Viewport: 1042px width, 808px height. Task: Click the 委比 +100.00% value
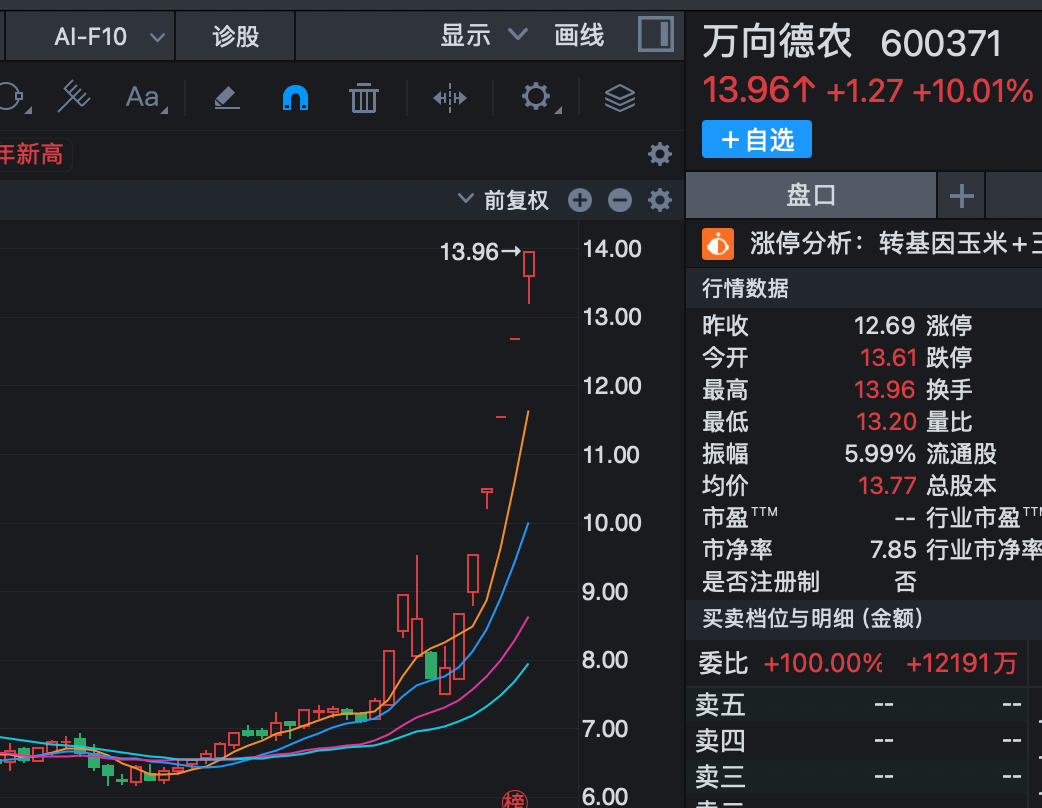click(823, 663)
